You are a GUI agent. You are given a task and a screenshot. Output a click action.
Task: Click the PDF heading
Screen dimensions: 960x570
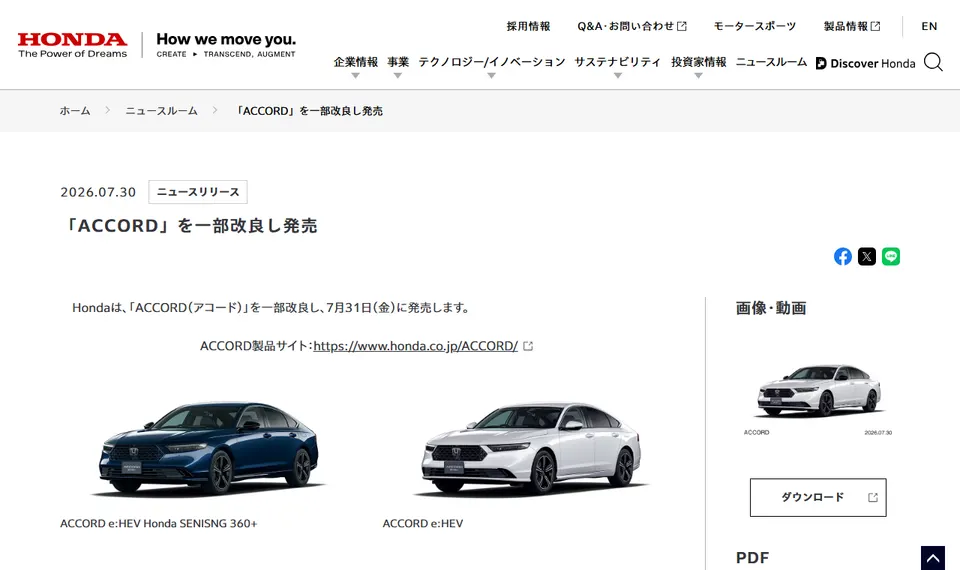point(752,558)
